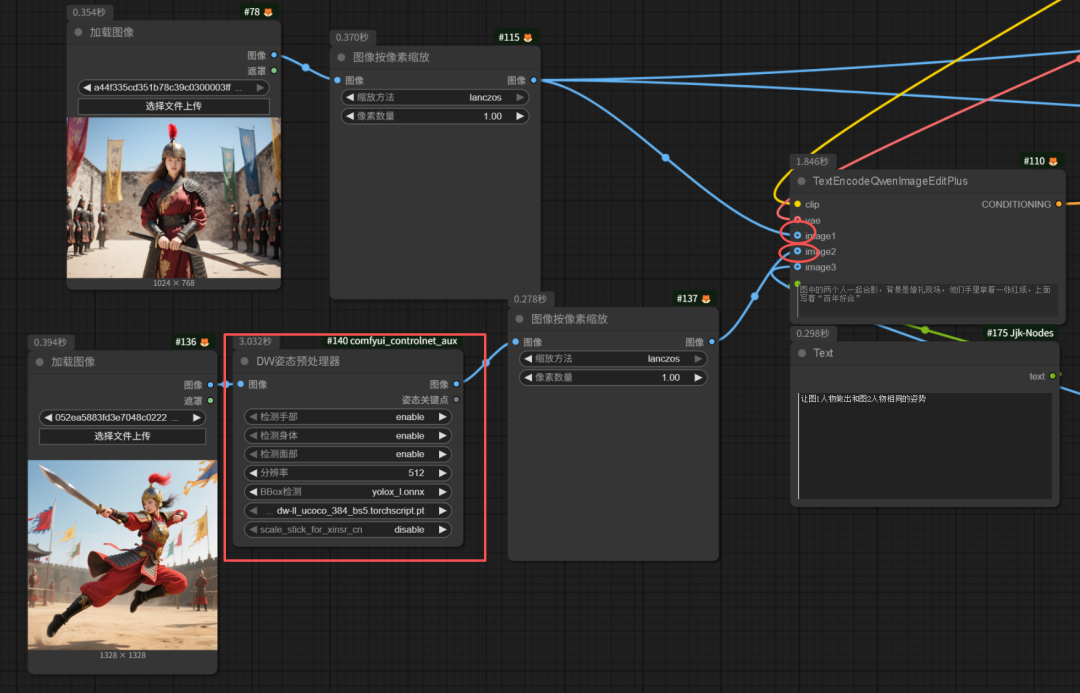Viewport: 1080px width, 693px height.
Task: Collapse the Text node via its title dot
Action: click(802, 353)
